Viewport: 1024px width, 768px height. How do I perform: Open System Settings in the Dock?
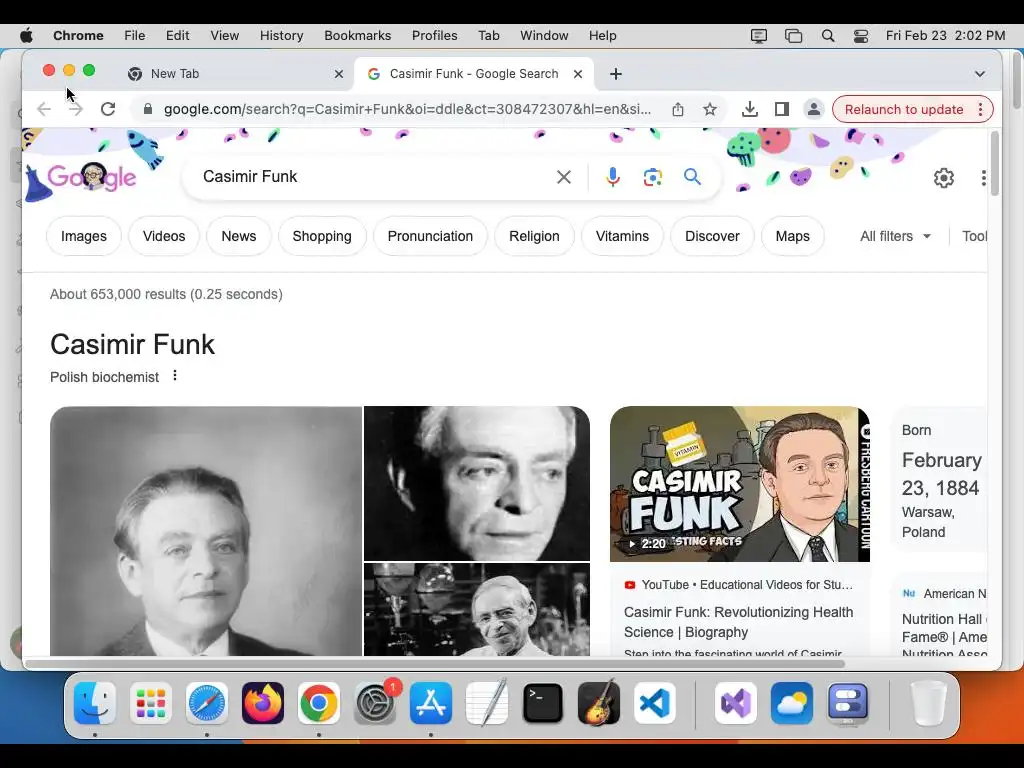click(x=375, y=703)
